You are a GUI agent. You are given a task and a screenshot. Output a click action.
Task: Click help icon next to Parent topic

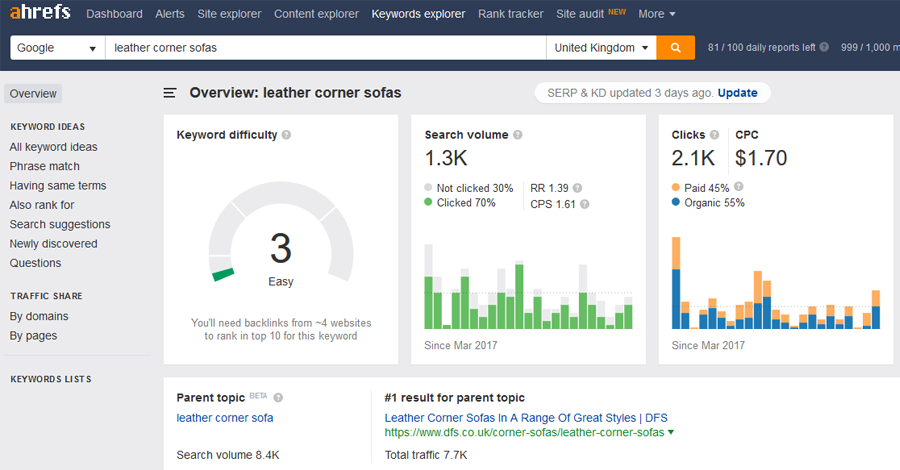coord(278,398)
